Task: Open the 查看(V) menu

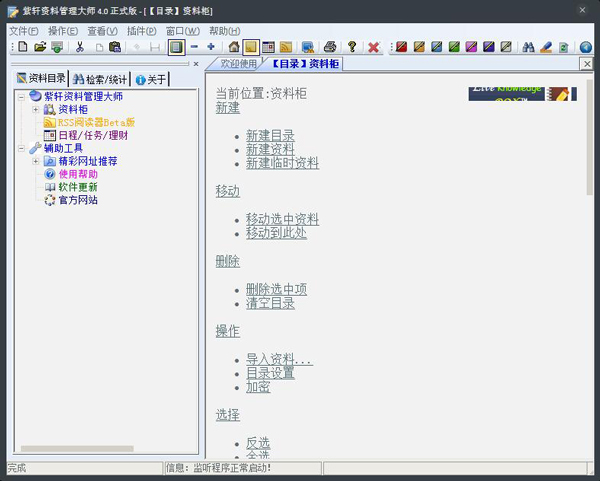Action: pyautogui.click(x=103, y=31)
